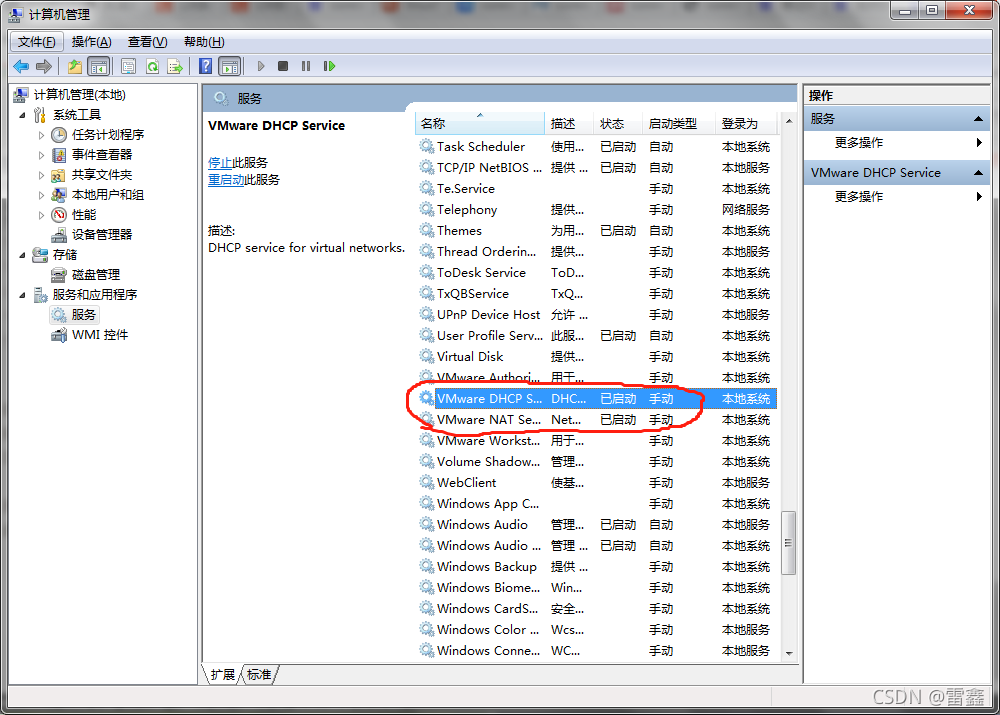Screen dimensions: 1000x715
Task: Select the Virtual Disk service row
Action: 596,357
